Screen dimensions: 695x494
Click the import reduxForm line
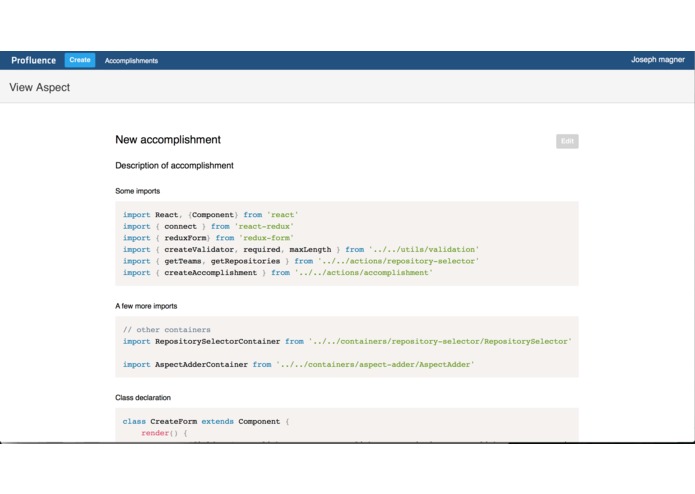[208, 238]
